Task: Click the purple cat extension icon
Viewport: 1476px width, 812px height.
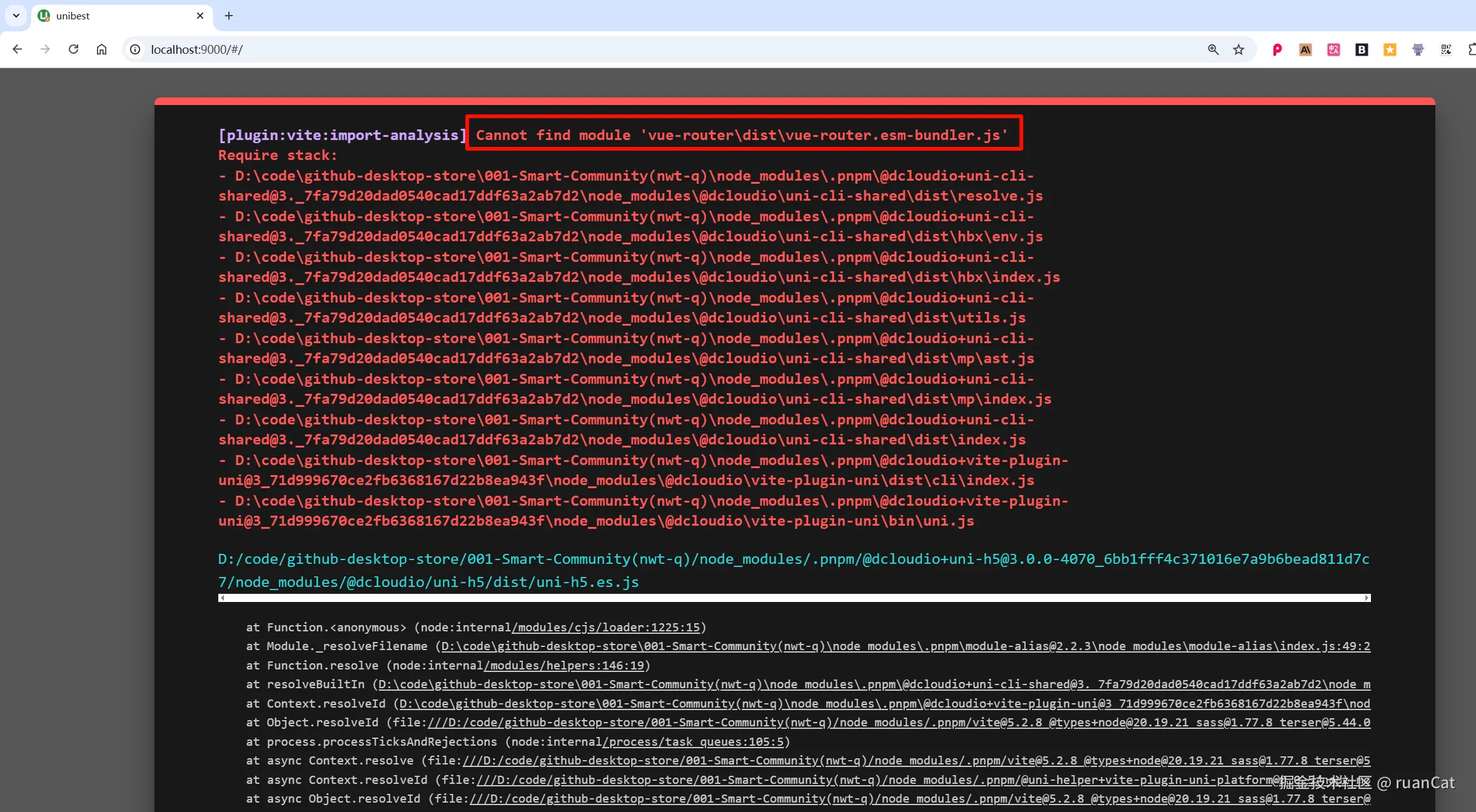Action: click(1418, 49)
